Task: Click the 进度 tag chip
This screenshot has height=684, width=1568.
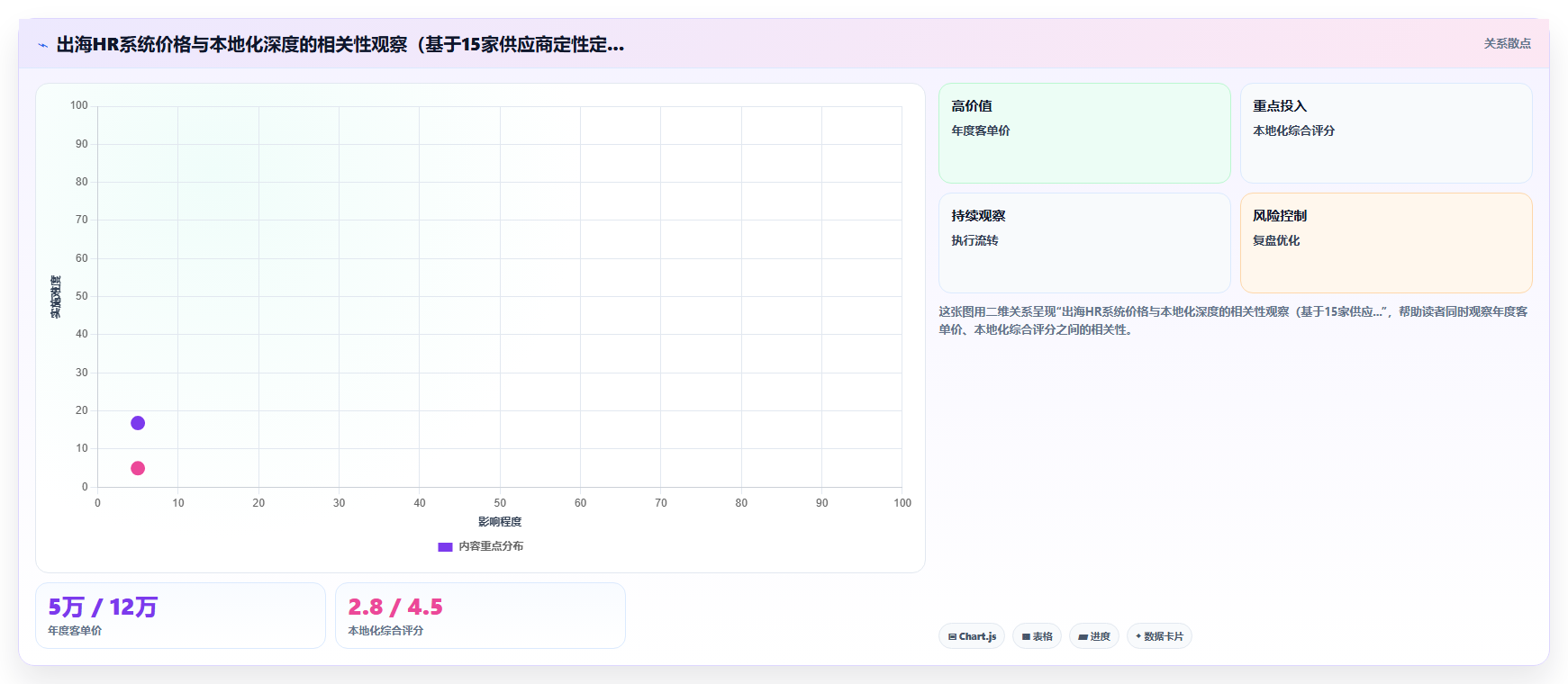Action: 1094,636
